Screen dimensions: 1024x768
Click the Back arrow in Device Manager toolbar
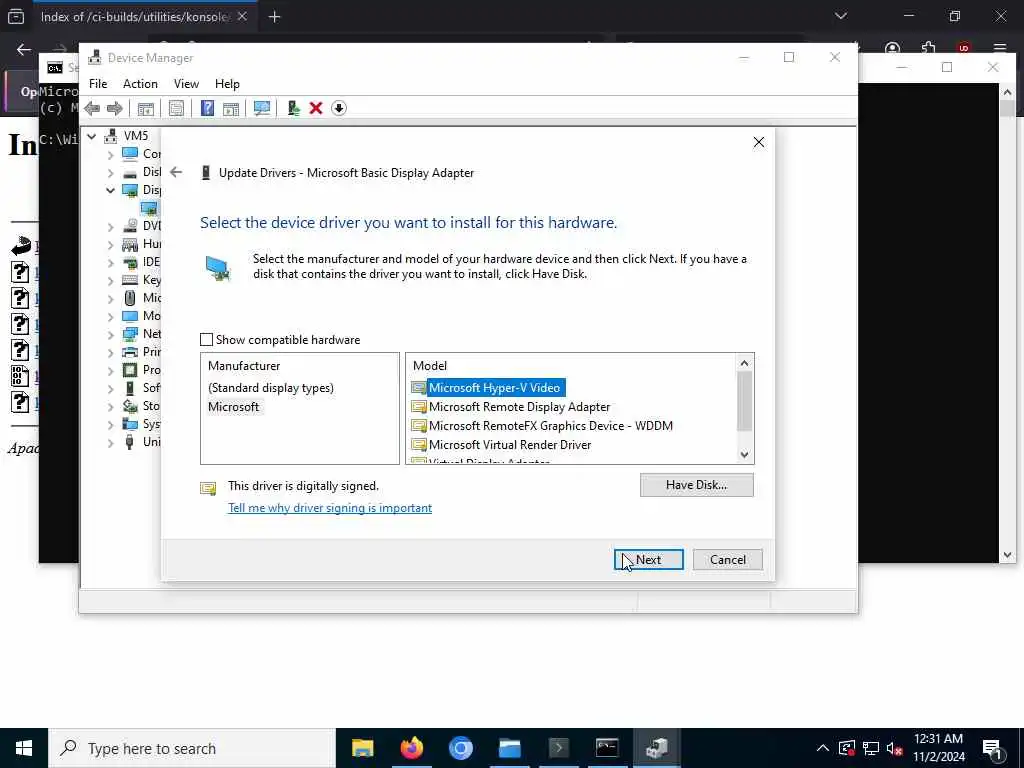coord(92,108)
